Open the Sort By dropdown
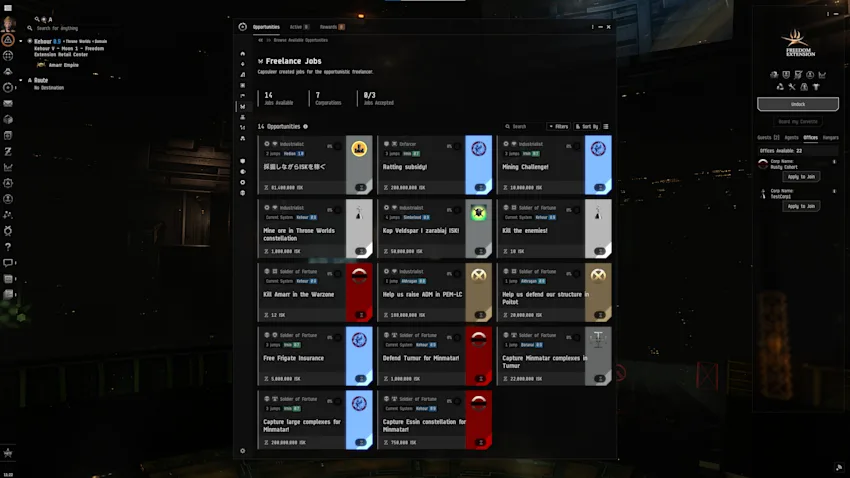 click(x=587, y=126)
